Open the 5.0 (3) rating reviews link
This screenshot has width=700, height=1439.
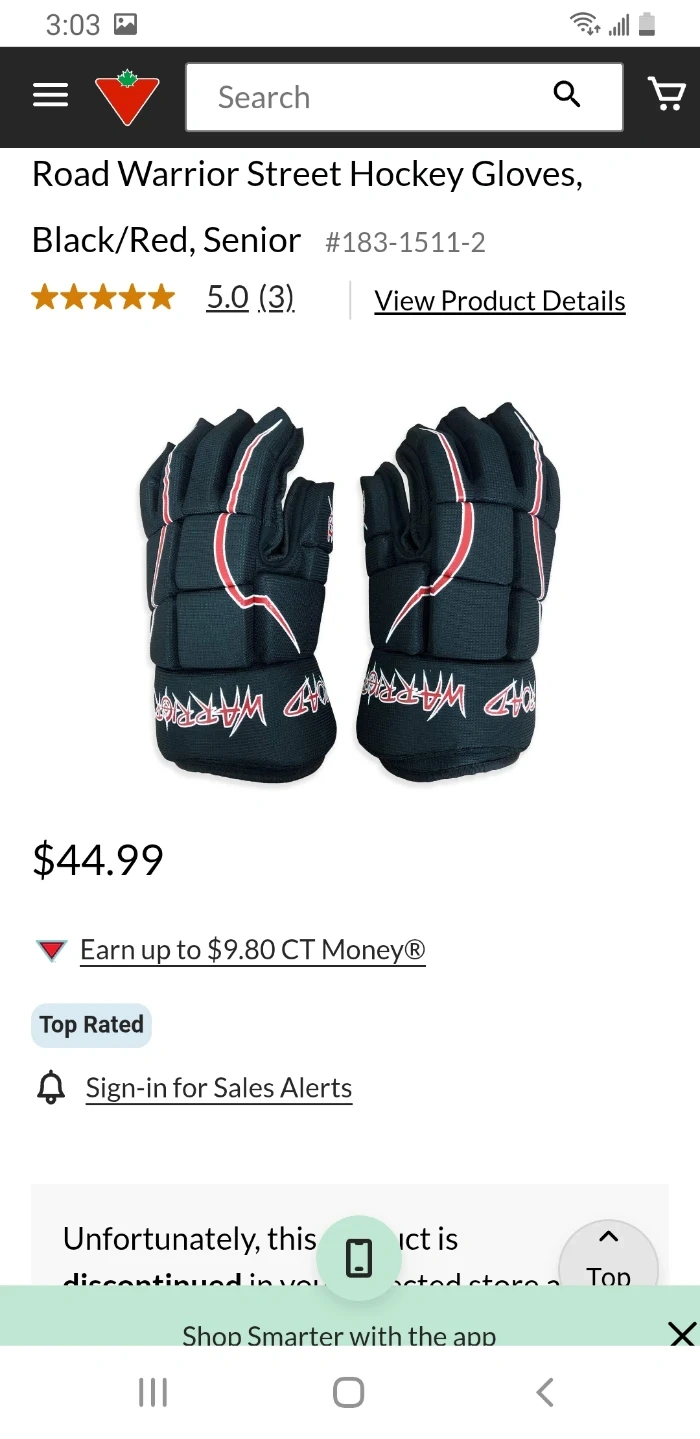[x=250, y=297]
